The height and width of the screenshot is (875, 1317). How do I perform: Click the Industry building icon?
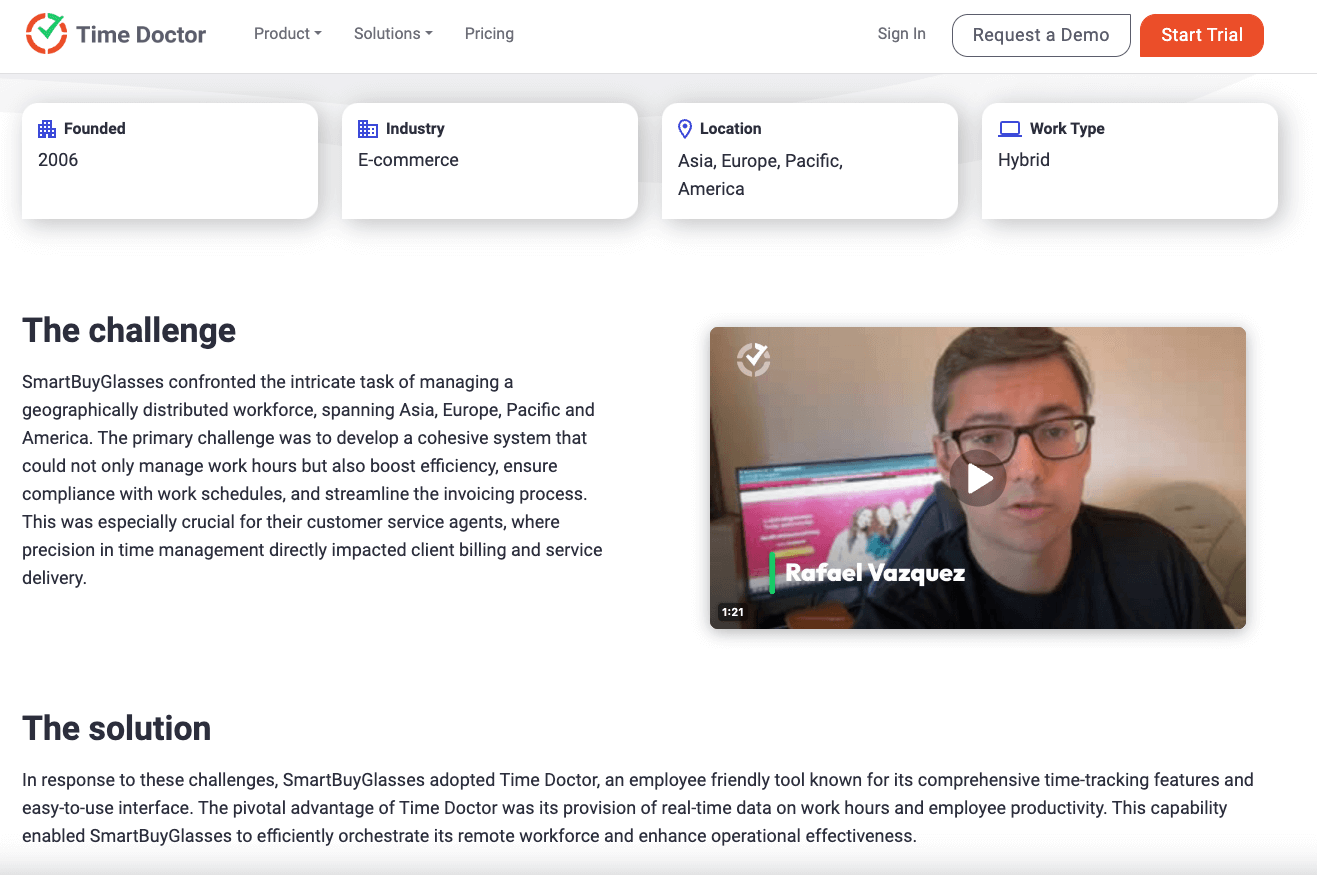(x=366, y=128)
